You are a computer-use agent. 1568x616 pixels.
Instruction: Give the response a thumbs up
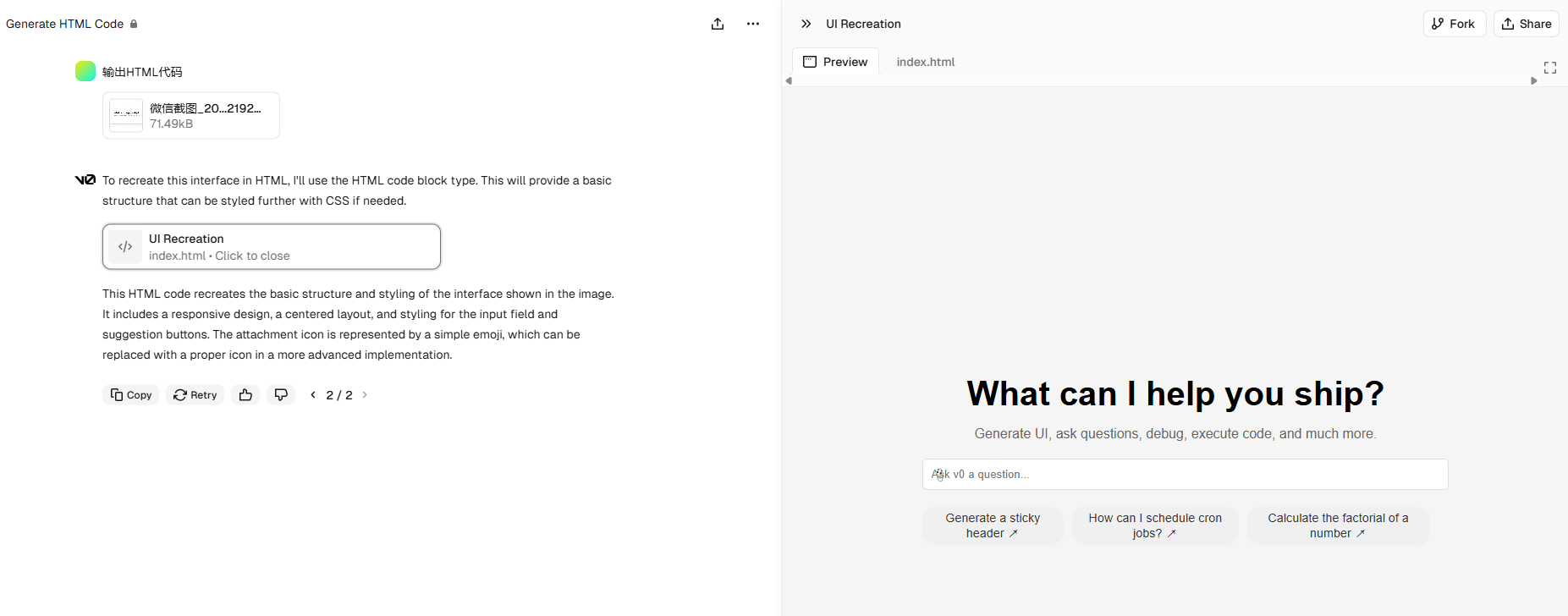click(x=245, y=395)
